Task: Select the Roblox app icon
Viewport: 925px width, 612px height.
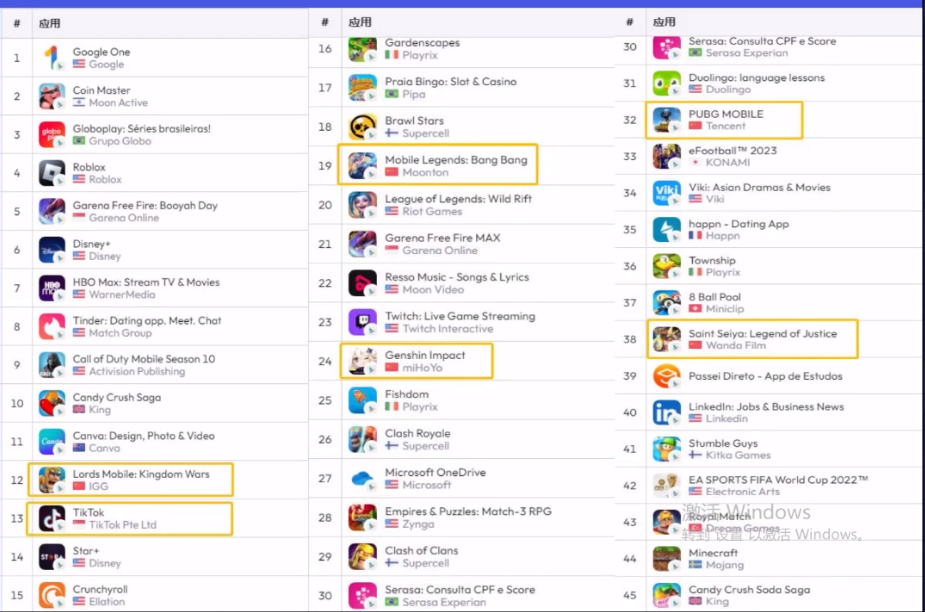Action: pyautogui.click(x=52, y=173)
